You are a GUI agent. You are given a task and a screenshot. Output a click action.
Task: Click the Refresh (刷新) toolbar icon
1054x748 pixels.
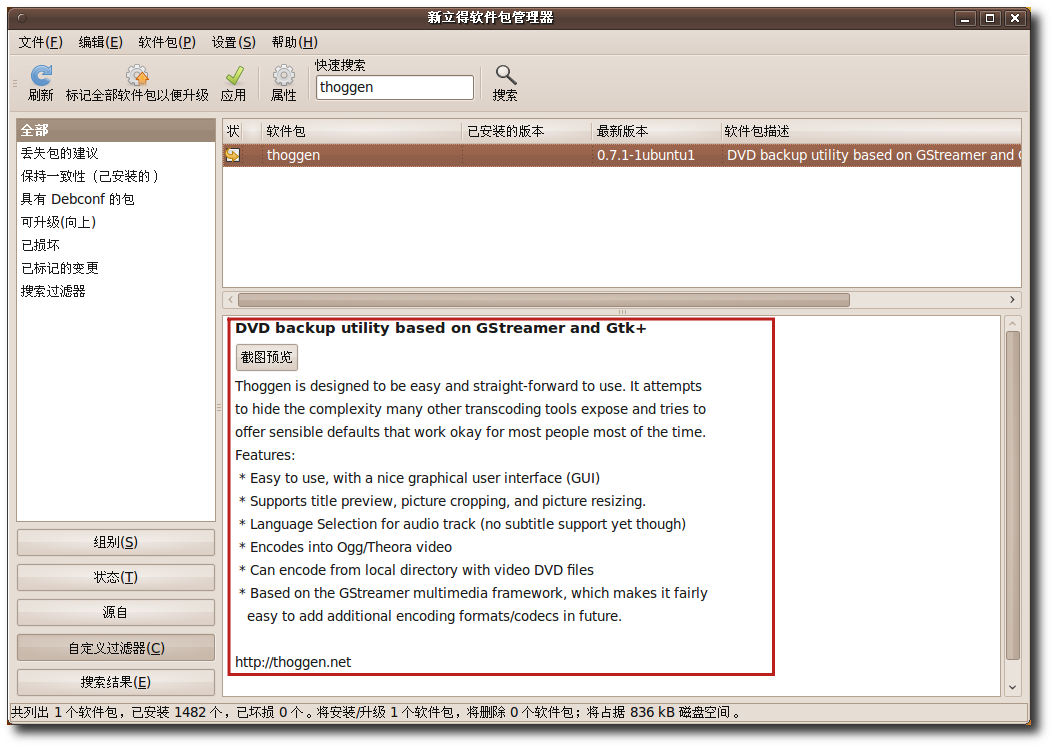coord(40,75)
